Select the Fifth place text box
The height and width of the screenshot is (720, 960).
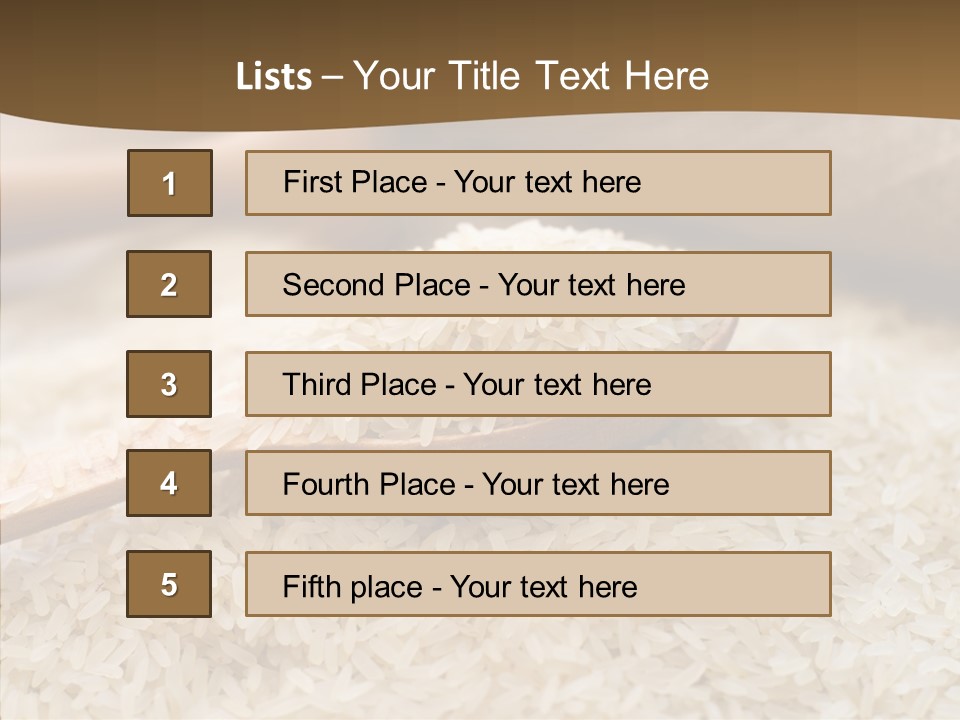538,584
